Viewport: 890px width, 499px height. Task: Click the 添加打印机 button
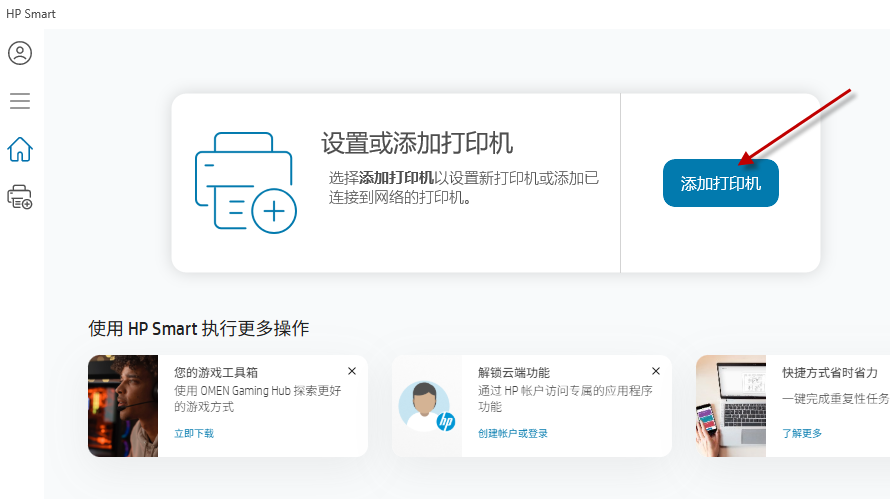(x=720, y=183)
